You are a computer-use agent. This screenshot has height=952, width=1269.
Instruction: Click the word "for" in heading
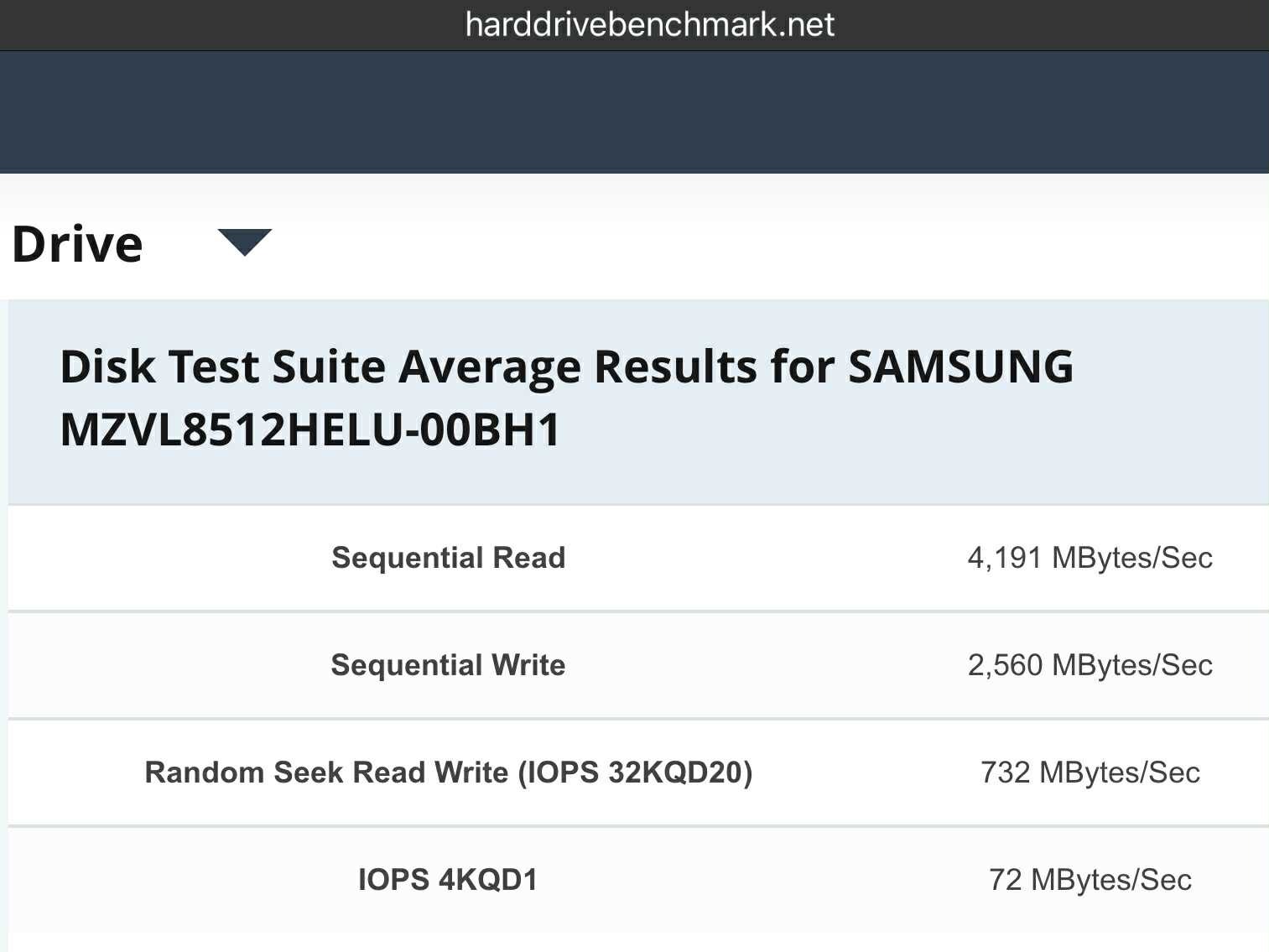(802, 367)
